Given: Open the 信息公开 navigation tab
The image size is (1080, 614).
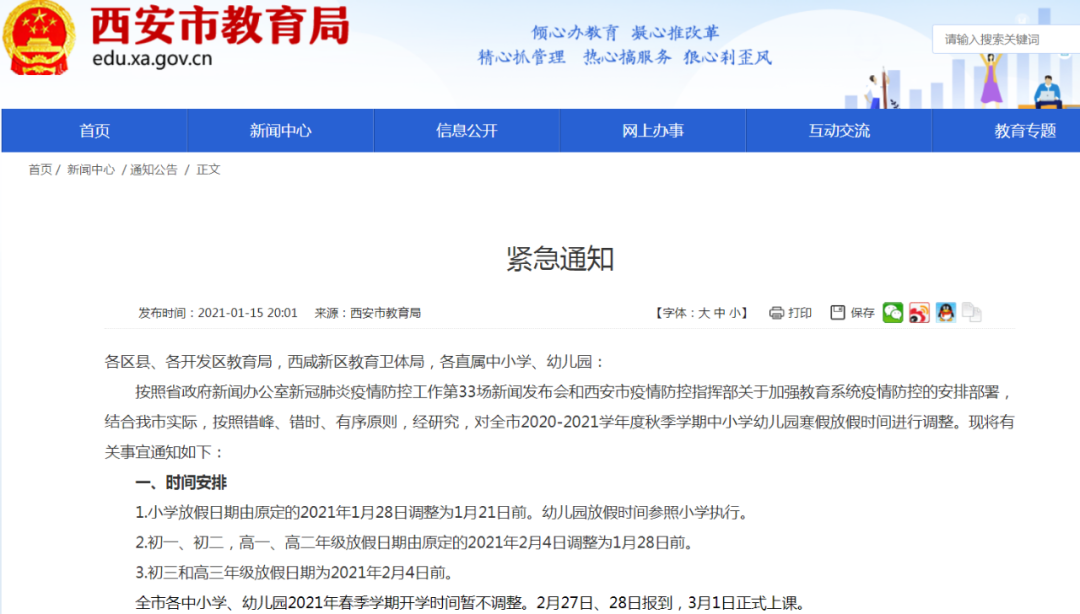Looking at the screenshot, I should pos(466,131).
